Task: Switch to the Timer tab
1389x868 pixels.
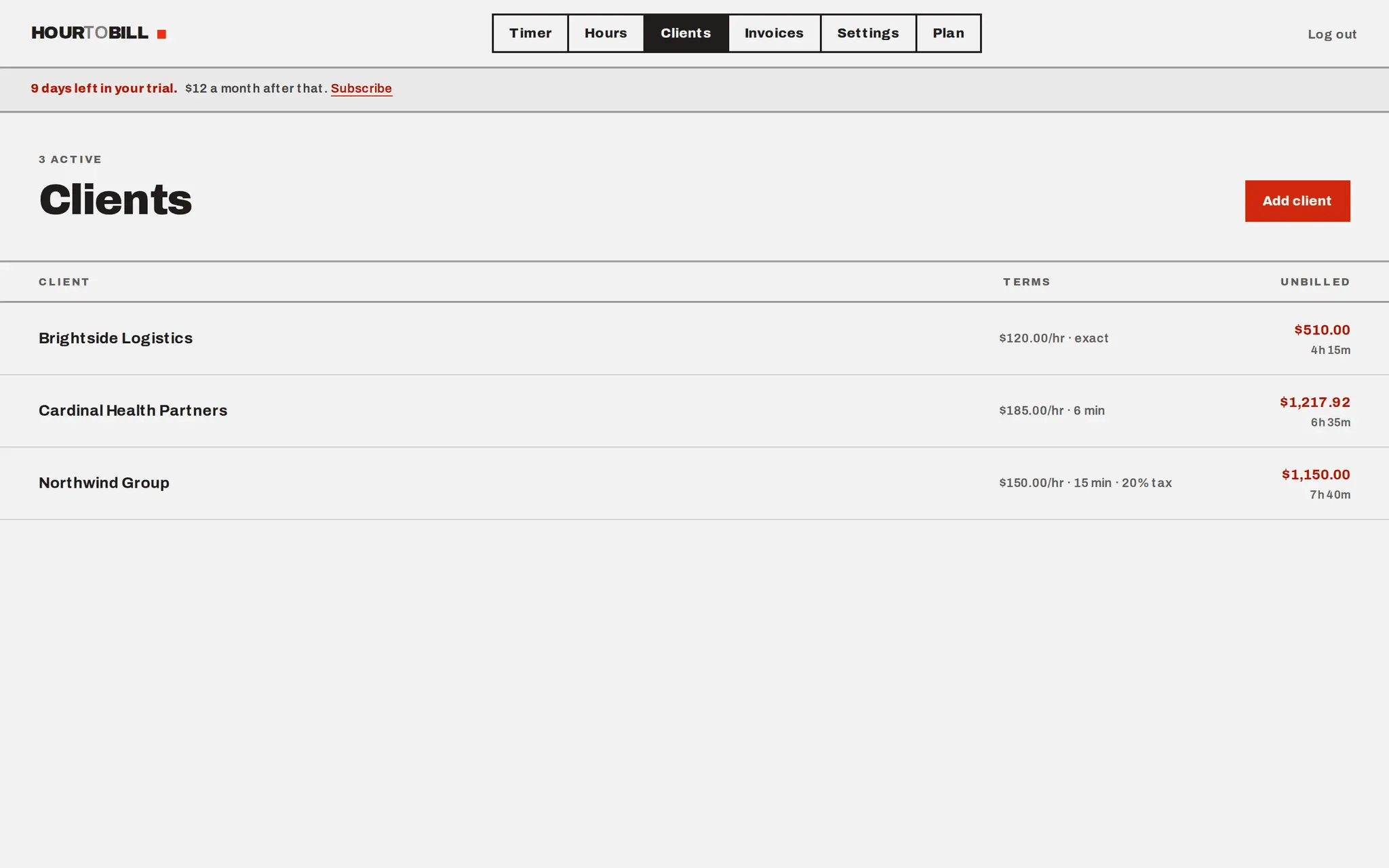Action: click(530, 33)
